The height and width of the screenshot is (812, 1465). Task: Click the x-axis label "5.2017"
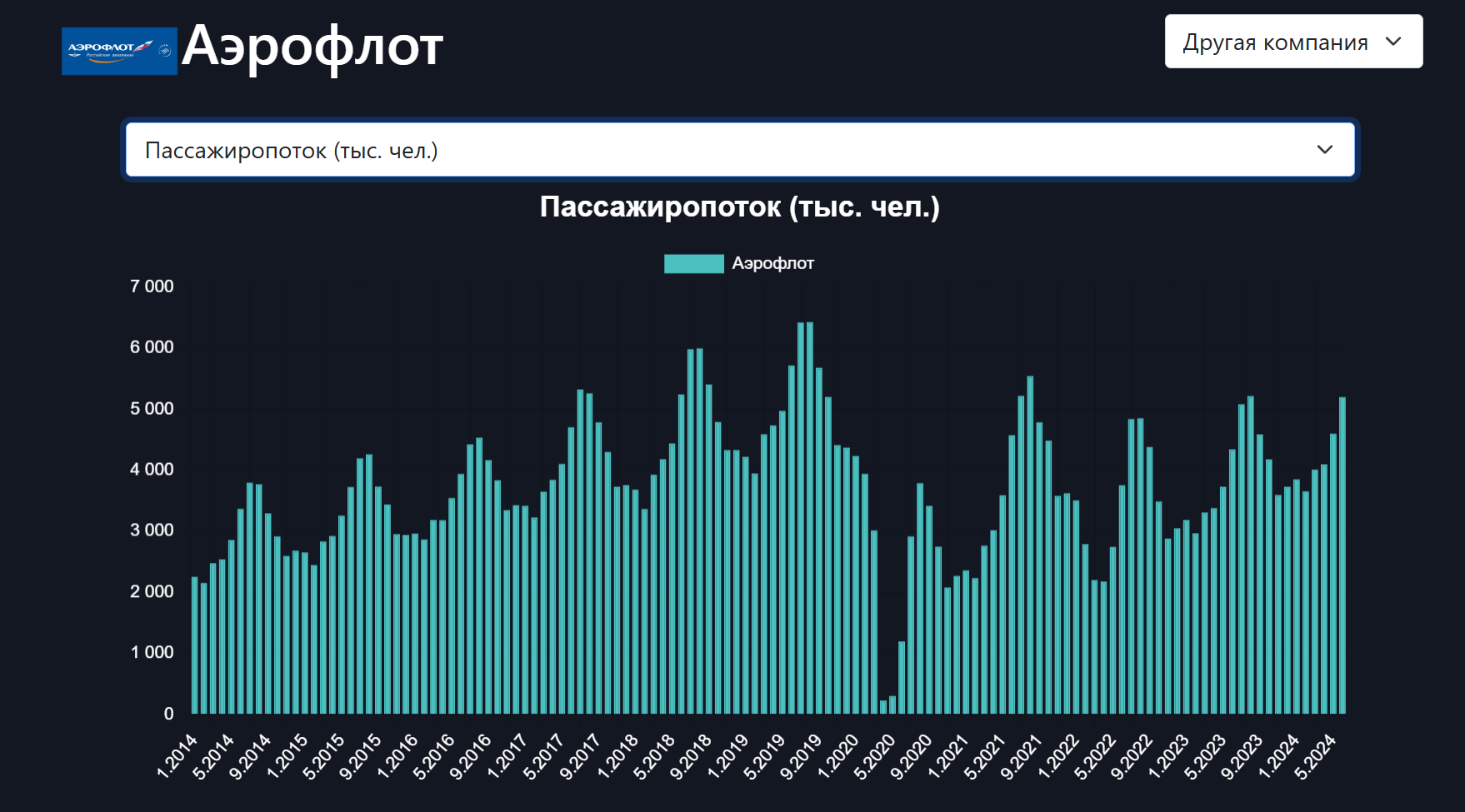[x=545, y=756]
